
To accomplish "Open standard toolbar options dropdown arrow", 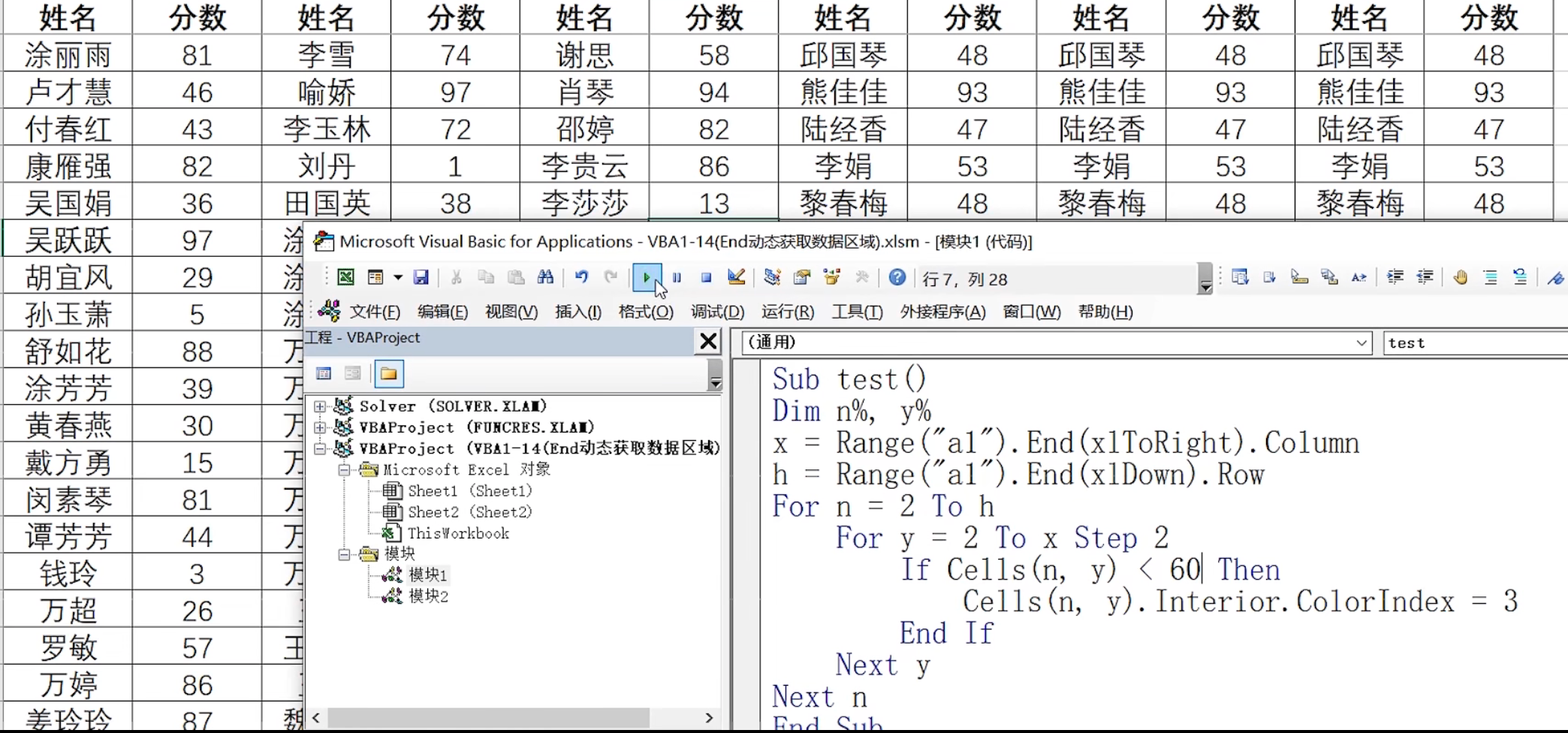I will (x=1205, y=279).
